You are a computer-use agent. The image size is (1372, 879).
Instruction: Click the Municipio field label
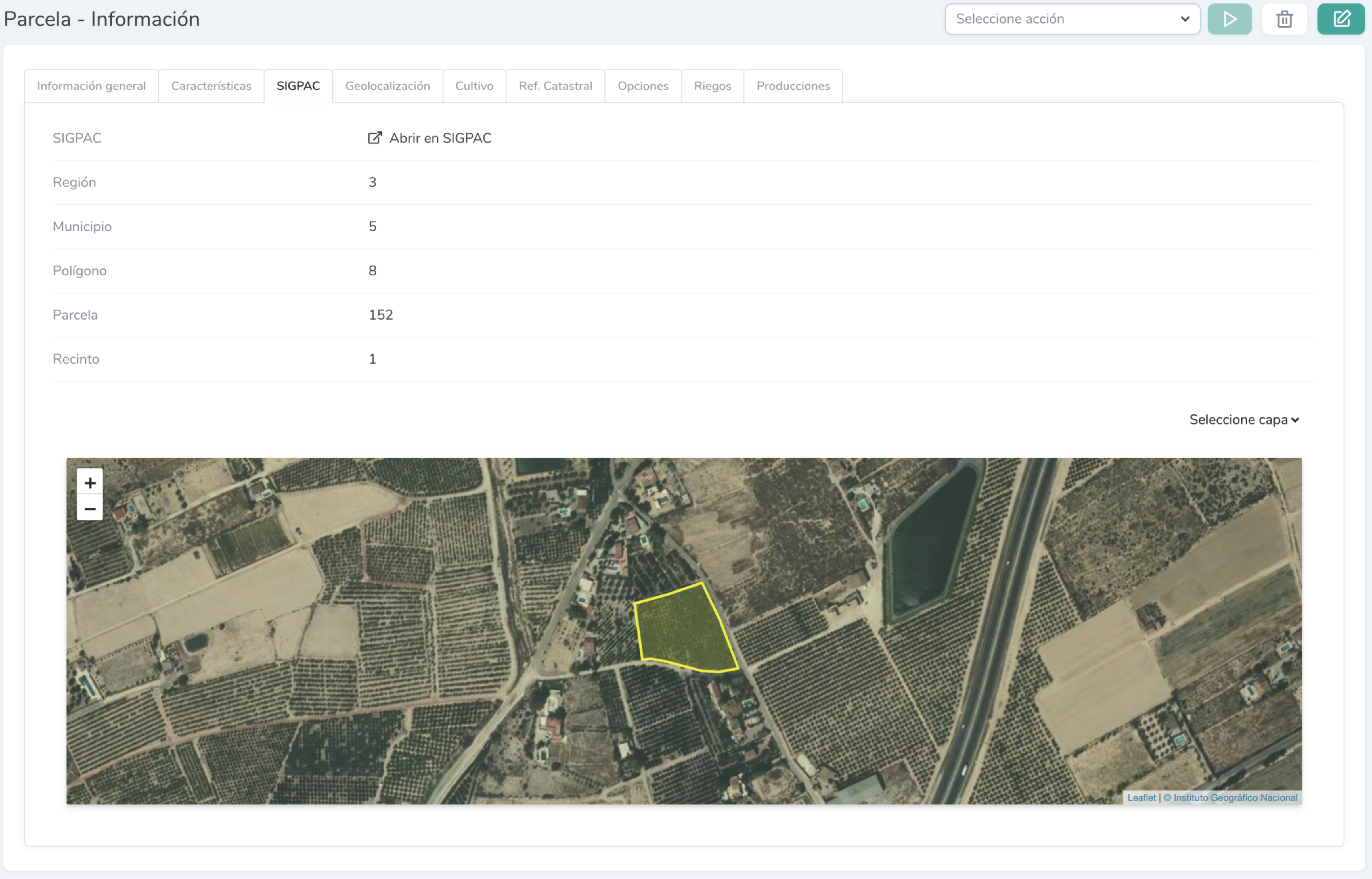tap(82, 227)
